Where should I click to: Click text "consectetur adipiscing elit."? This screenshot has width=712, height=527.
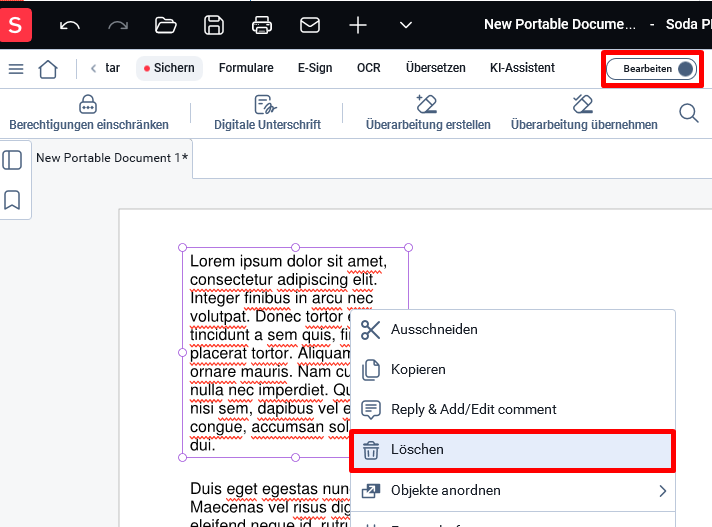point(283,280)
